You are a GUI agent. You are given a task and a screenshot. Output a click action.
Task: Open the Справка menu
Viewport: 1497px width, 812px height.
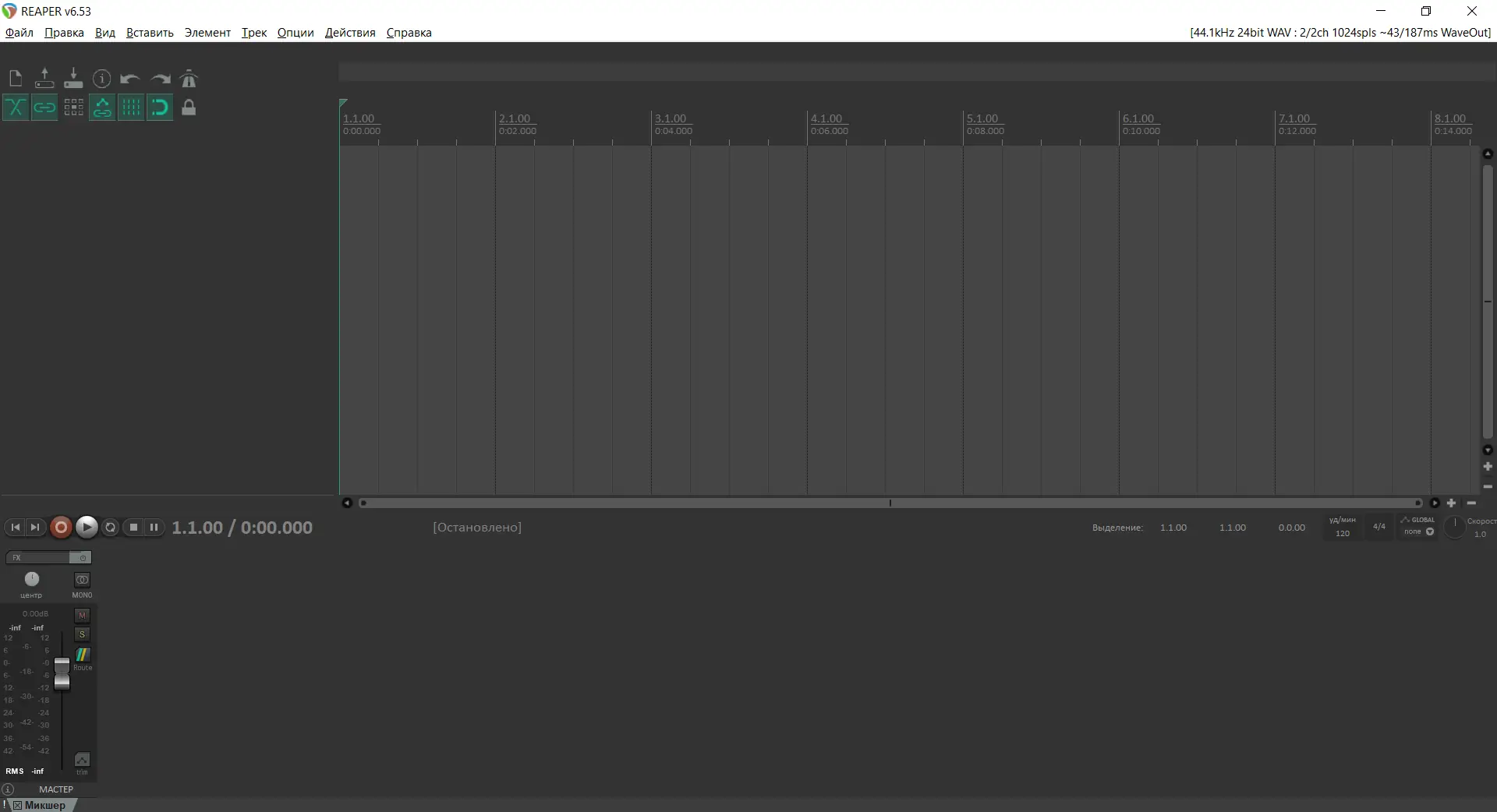409,33
